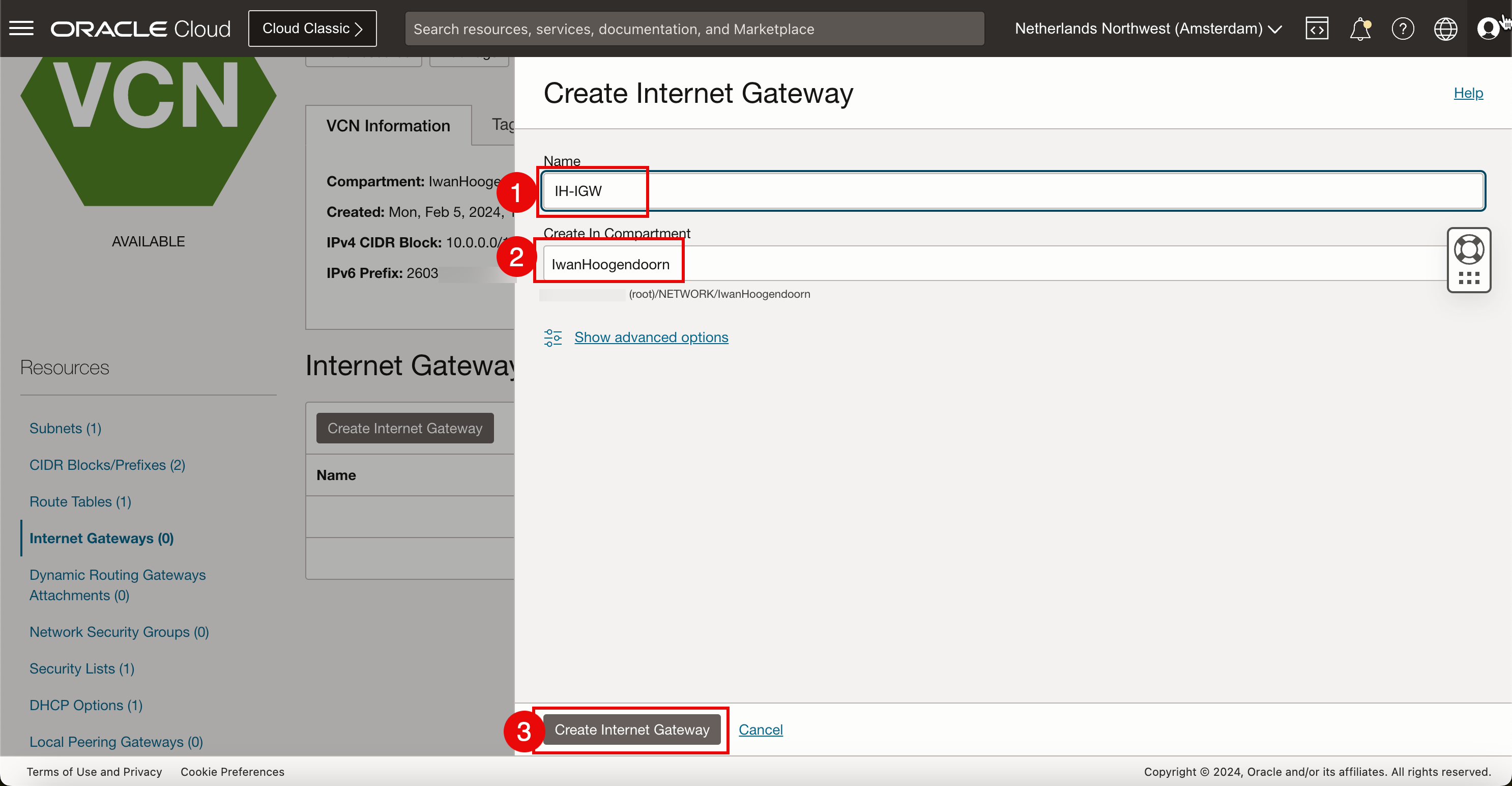
Task: Open the language globe icon
Action: [x=1445, y=28]
